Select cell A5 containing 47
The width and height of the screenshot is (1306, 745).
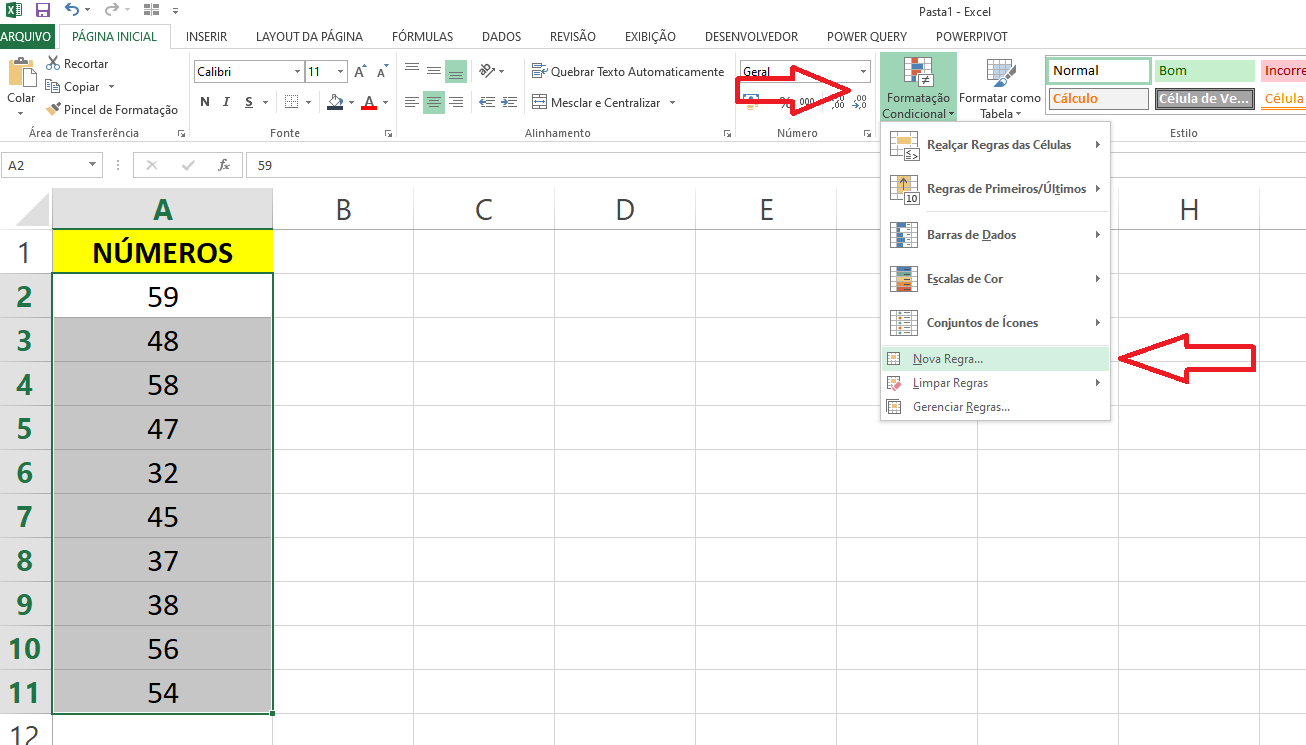click(x=162, y=428)
